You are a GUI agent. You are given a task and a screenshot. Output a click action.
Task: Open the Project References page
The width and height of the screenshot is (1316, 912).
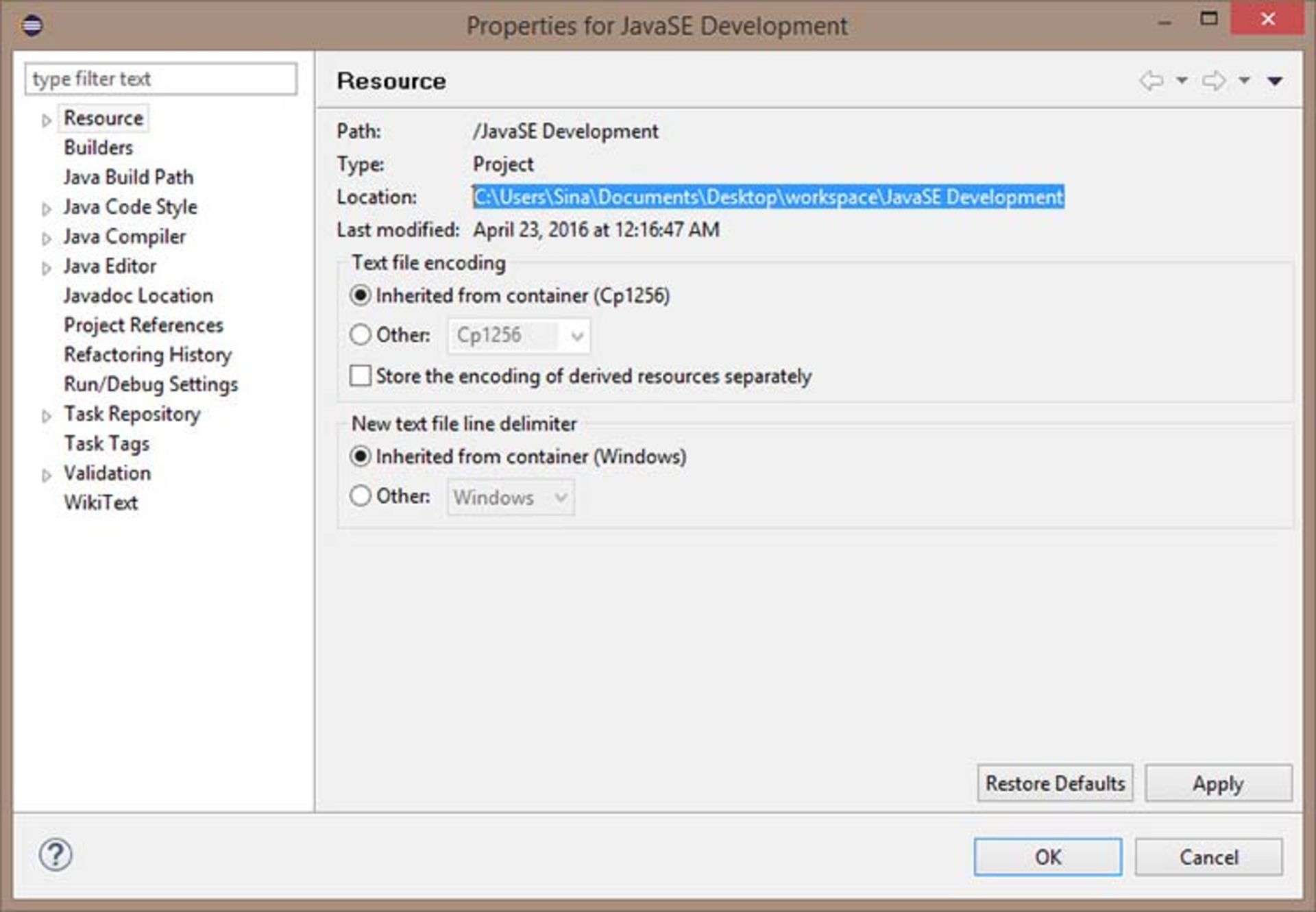tap(143, 325)
